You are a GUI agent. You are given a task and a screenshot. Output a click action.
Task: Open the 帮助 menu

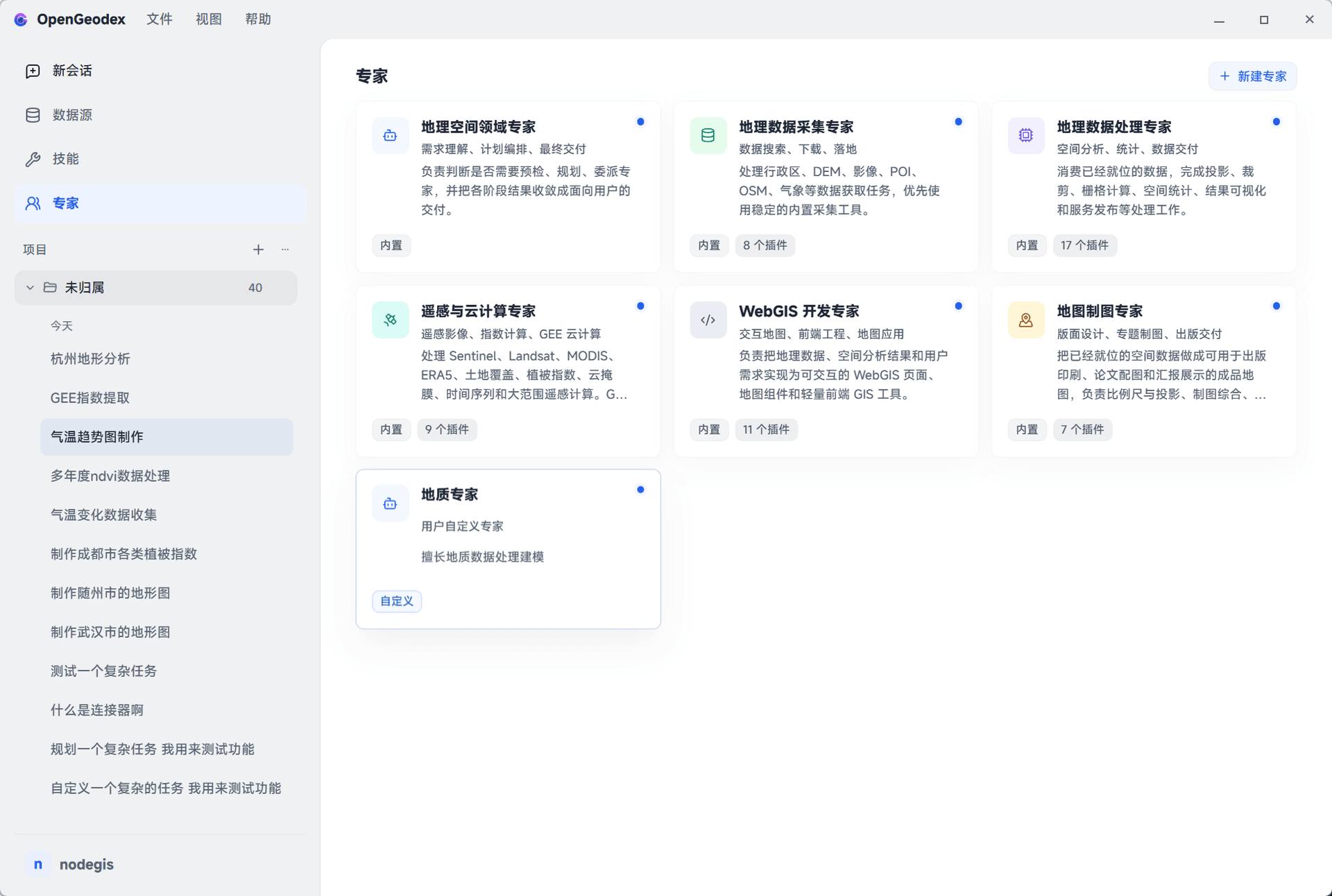[257, 19]
